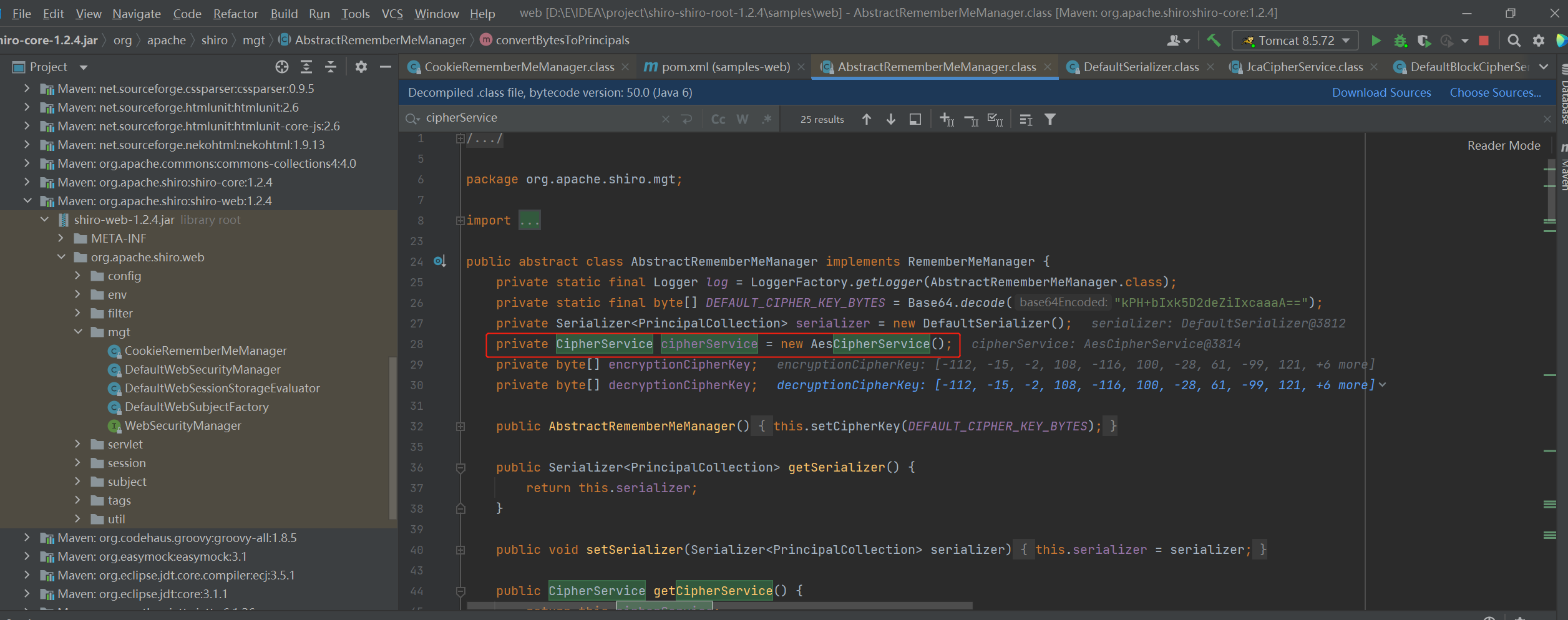Open search history magnifier dropdown
This screenshot has width=1568, height=620.
click(412, 119)
